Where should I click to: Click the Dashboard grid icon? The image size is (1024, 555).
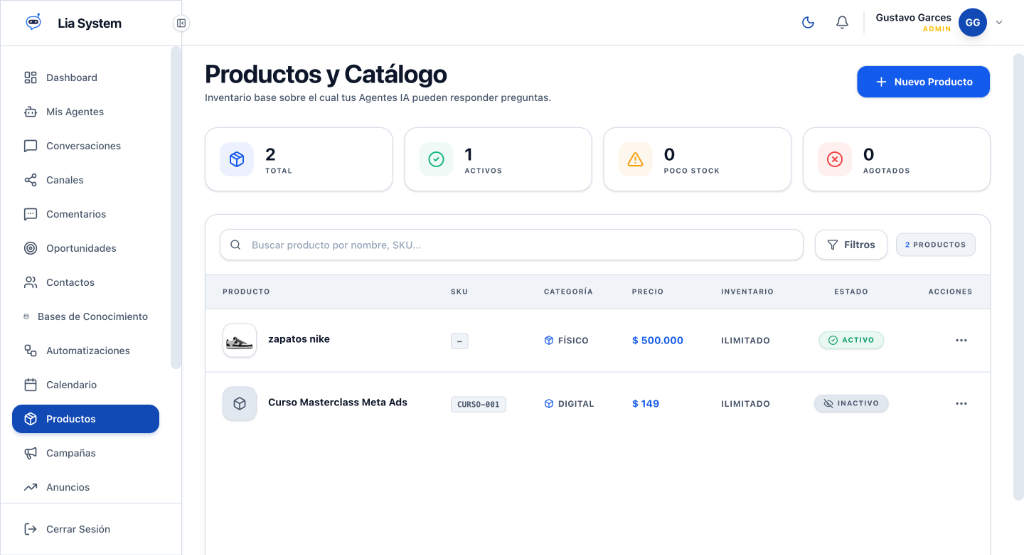(x=31, y=78)
